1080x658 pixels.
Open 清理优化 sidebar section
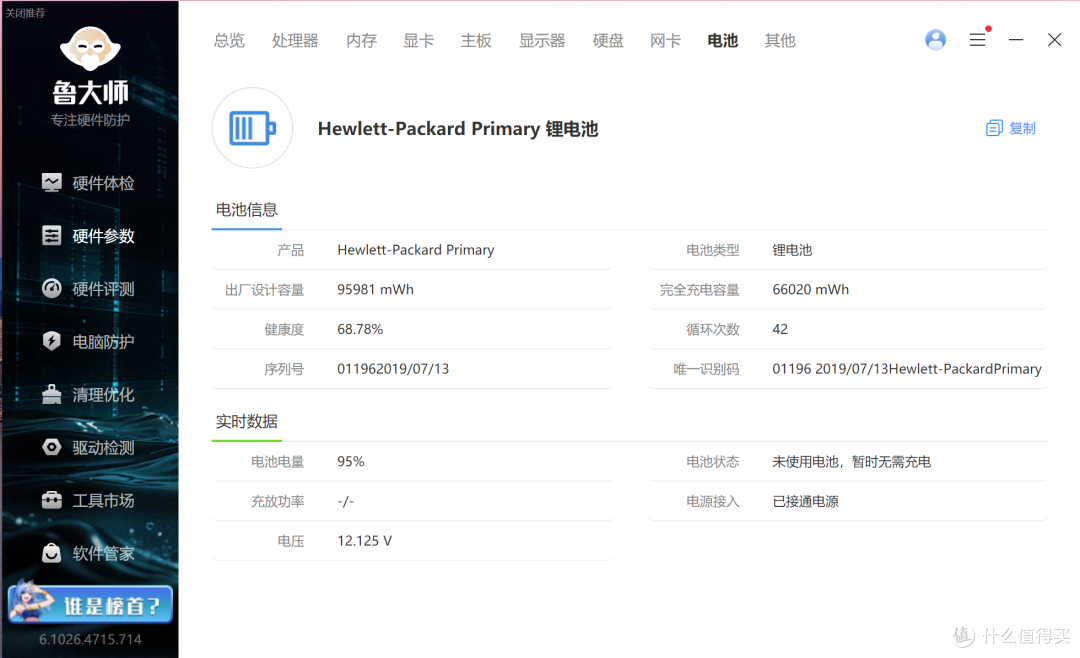tap(88, 395)
